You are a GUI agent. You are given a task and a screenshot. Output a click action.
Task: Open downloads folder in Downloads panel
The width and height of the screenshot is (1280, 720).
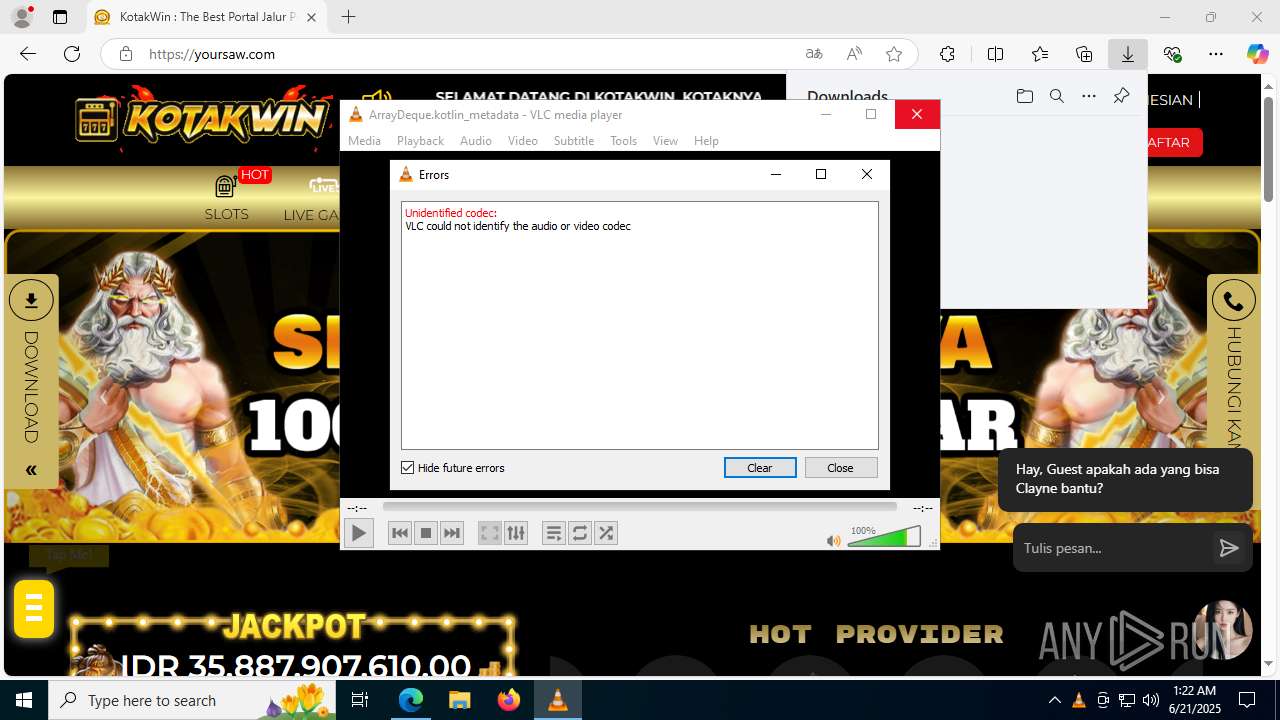click(1024, 96)
